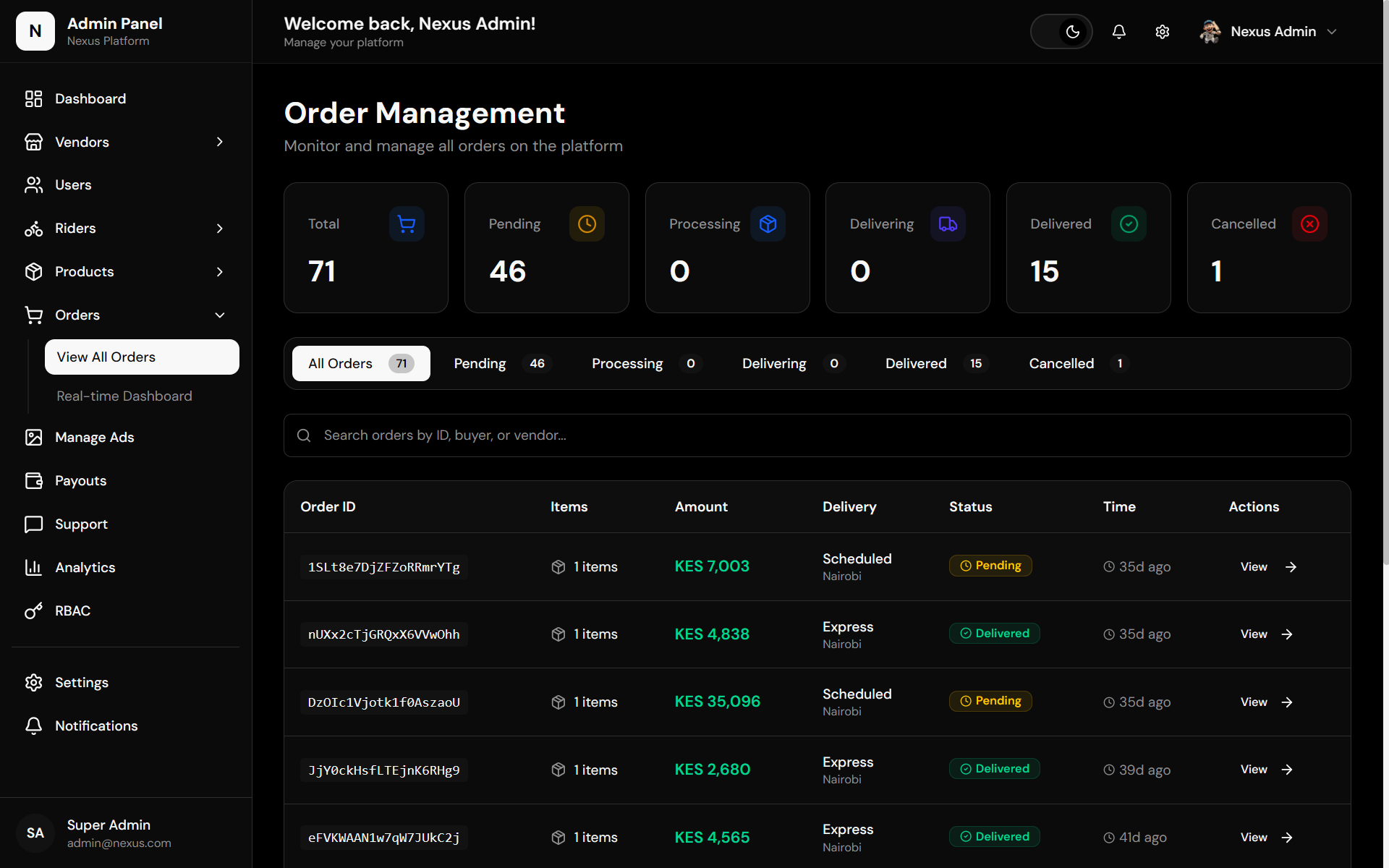1389x868 pixels.
Task: Open Manage Ads image icon
Action: point(34,438)
